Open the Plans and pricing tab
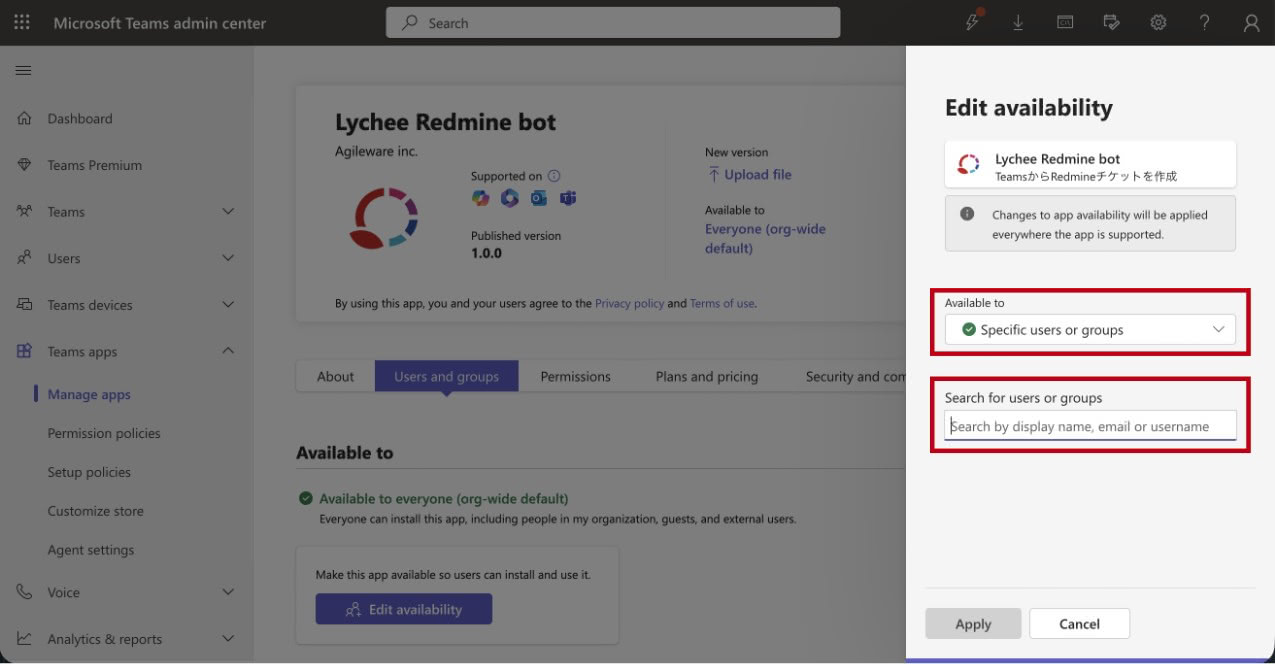This screenshot has width=1275, height=664. [x=707, y=376]
